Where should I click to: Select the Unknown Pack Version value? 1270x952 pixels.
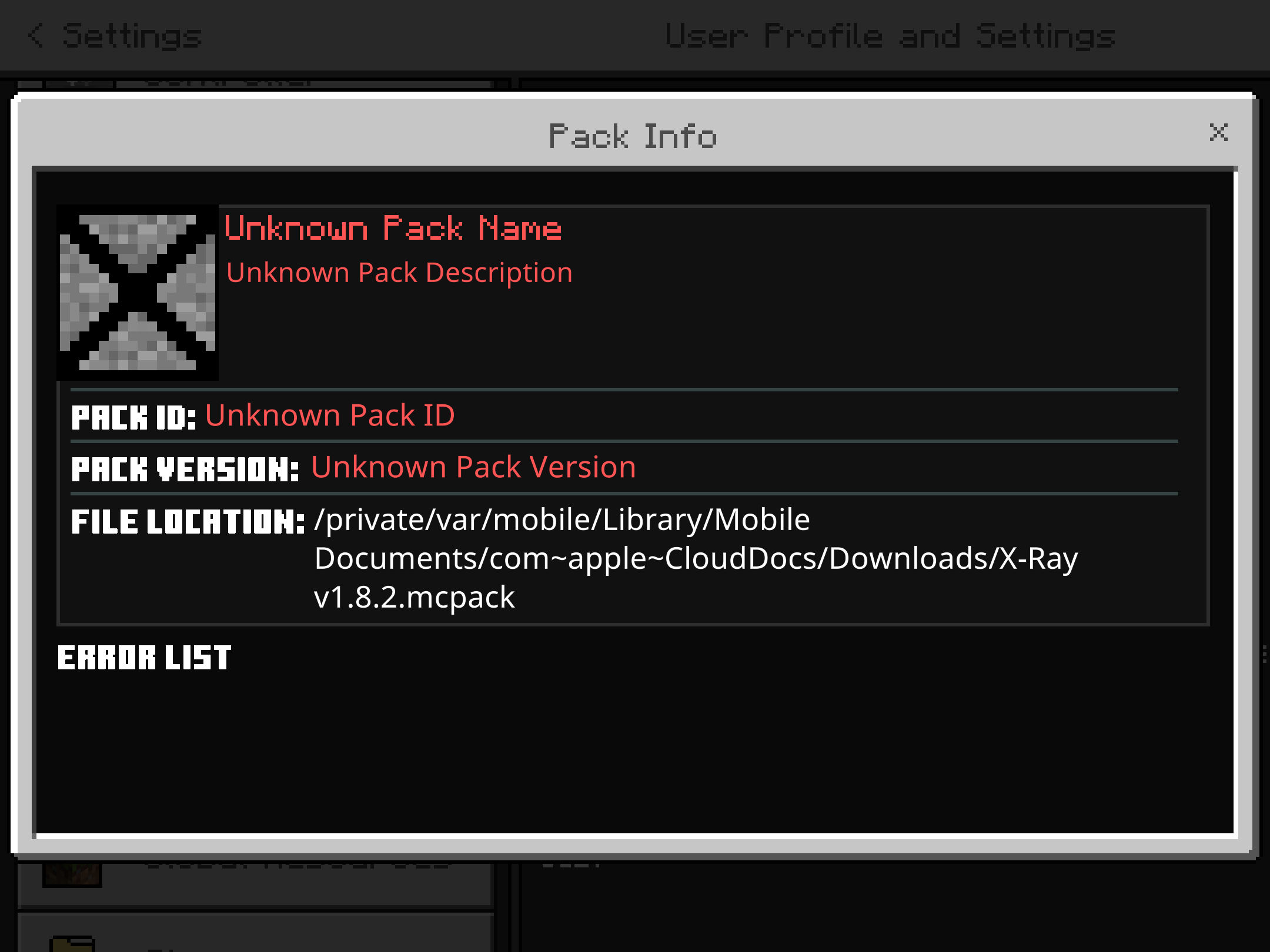coord(473,467)
